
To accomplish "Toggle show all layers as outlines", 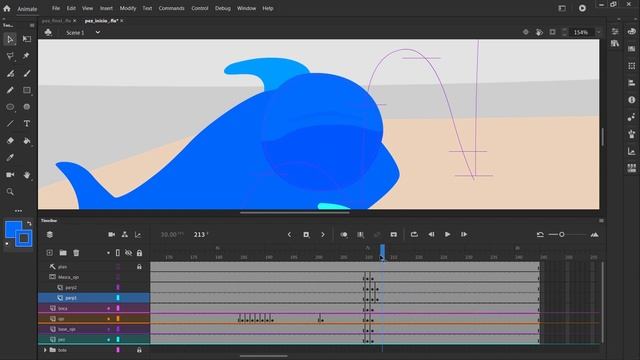I will pyautogui.click(x=118, y=253).
